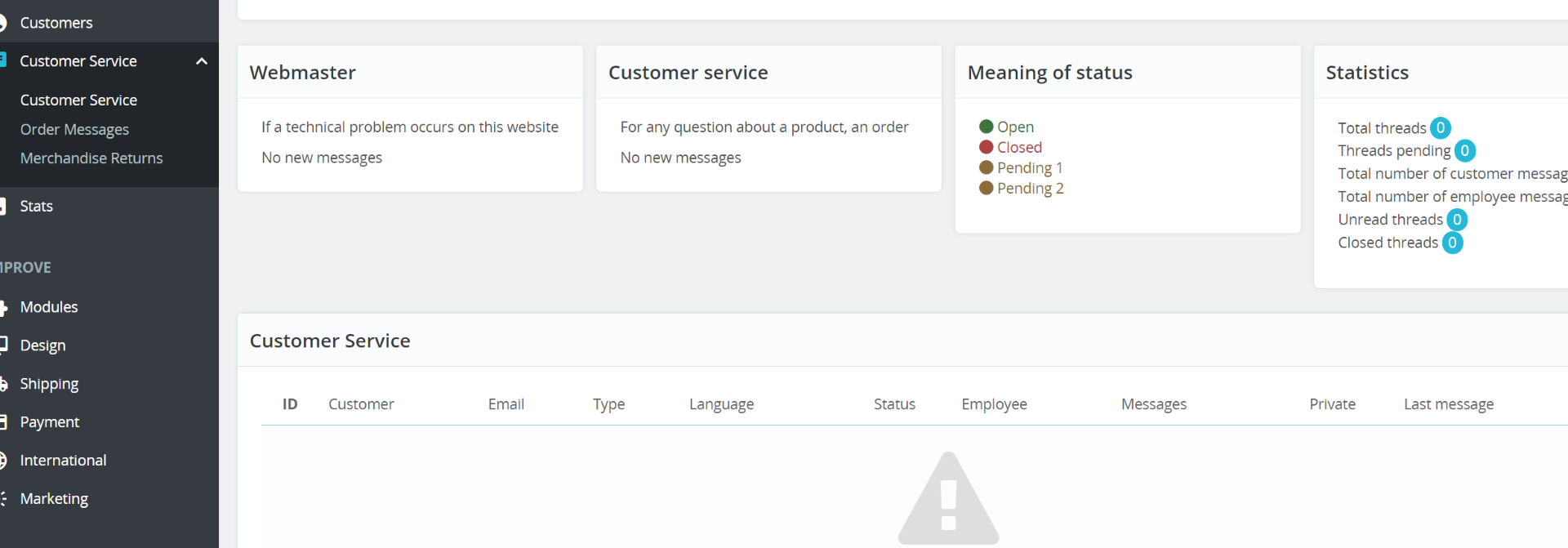The height and width of the screenshot is (548, 1568).
Task: Go to Merchandise Returns page
Action: click(x=91, y=158)
